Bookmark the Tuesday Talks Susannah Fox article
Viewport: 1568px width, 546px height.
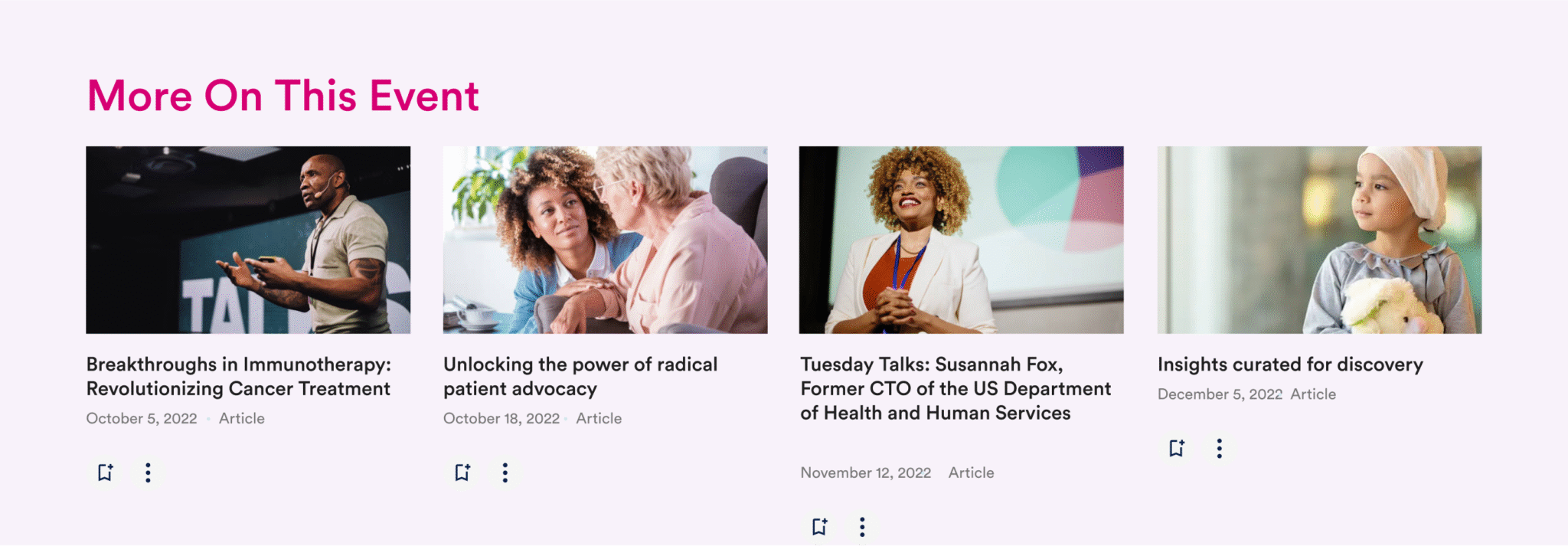pos(820,526)
